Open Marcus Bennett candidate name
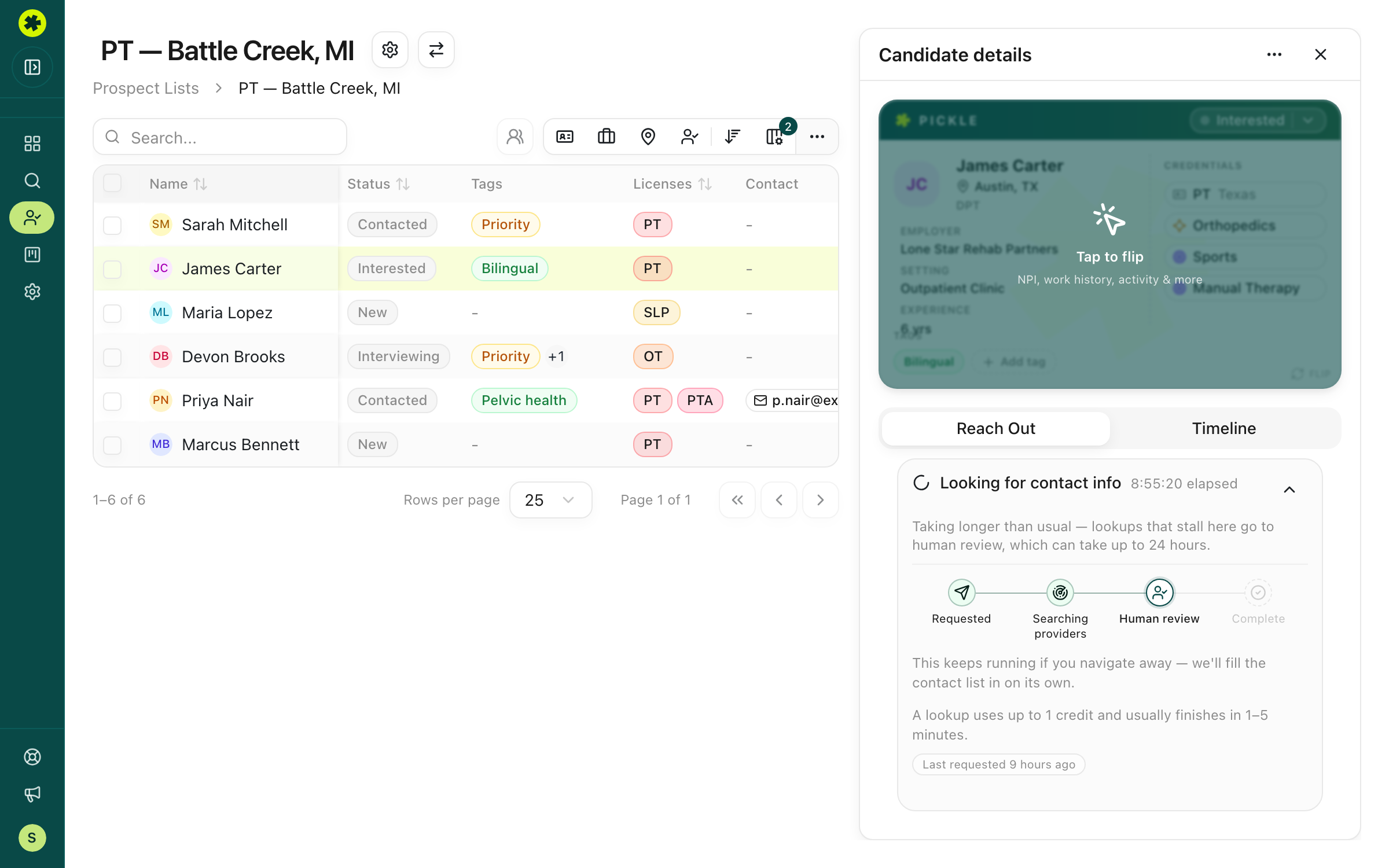1389x868 pixels. (240, 444)
